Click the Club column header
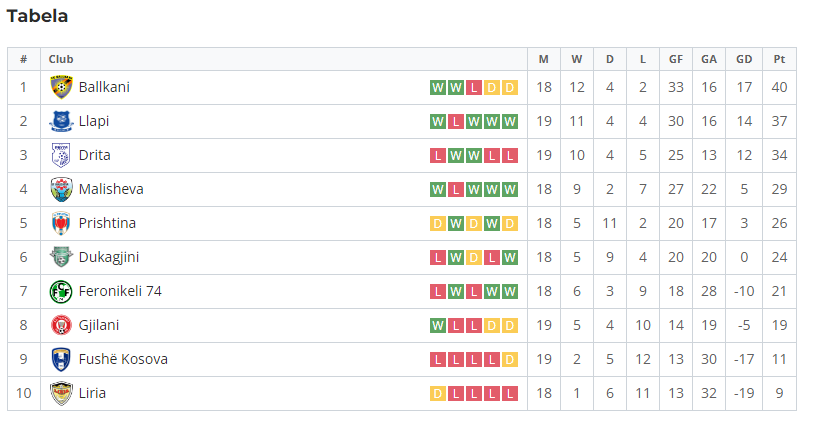 (61, 59)
